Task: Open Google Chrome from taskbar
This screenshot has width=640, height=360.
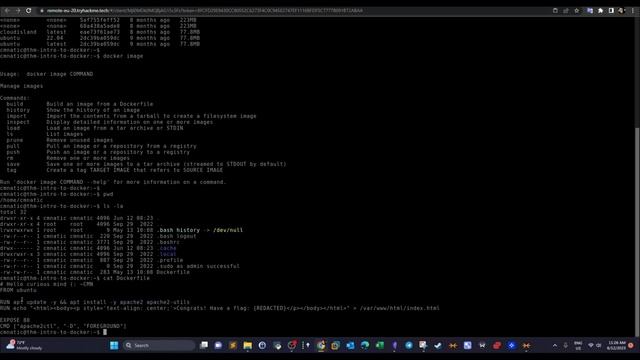Action: [321, 345]
